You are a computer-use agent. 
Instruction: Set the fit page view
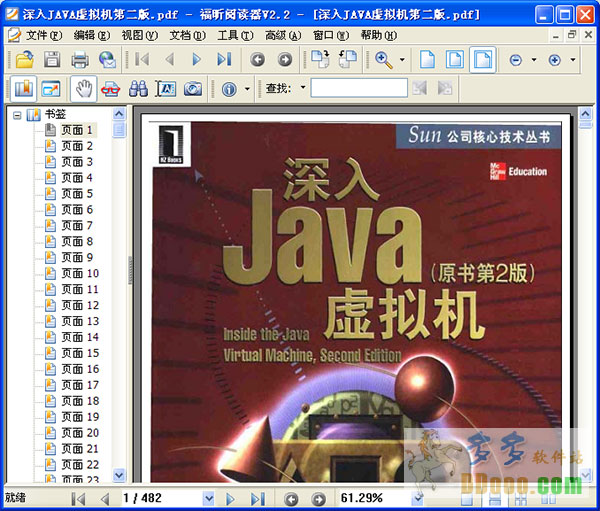tap(455, 59)
